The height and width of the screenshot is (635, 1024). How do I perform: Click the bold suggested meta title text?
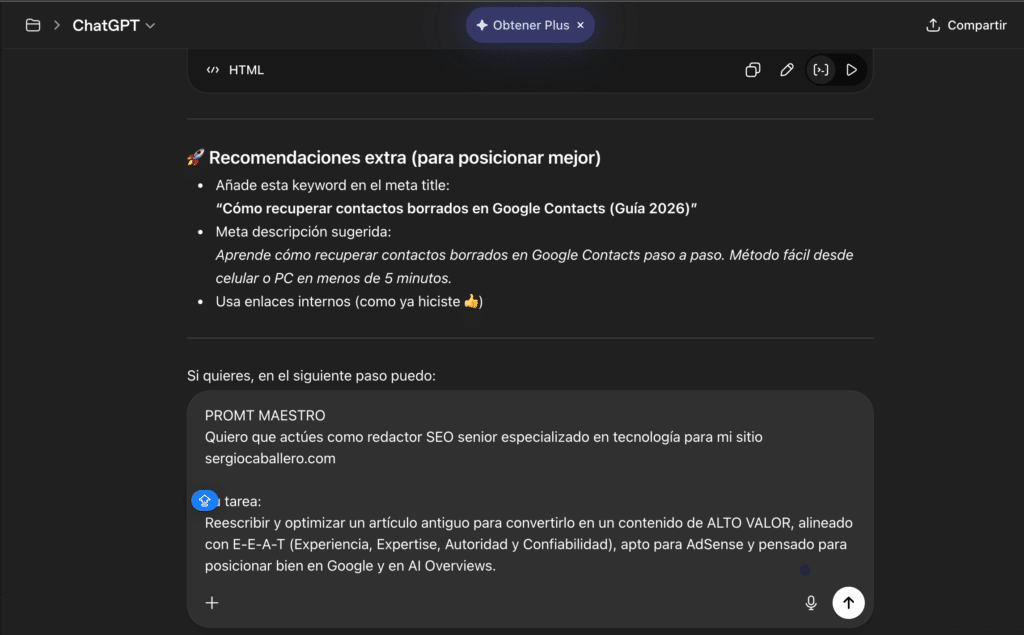456,208
